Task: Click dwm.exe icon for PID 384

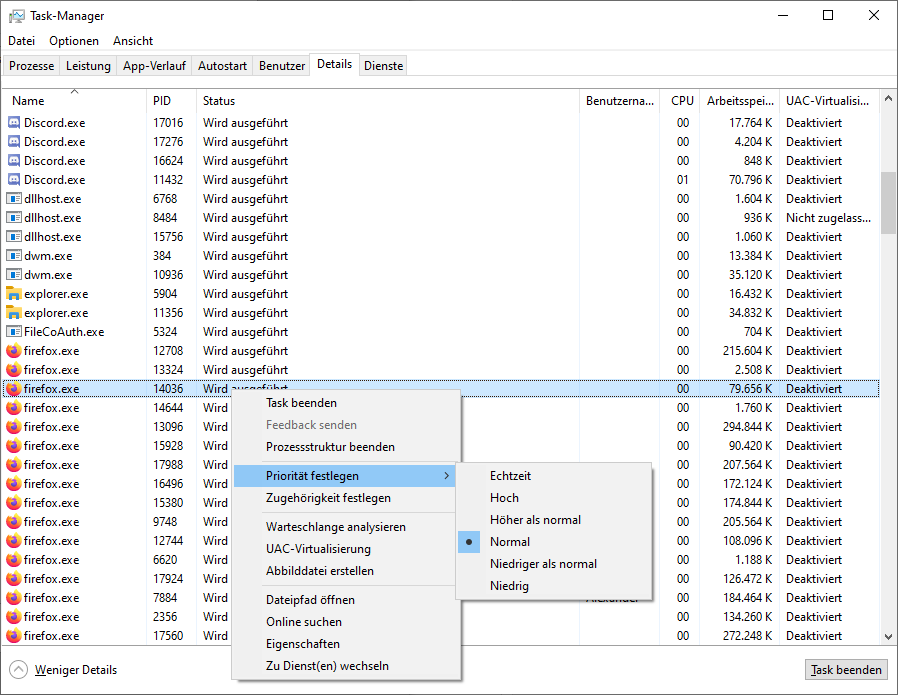Action: [x=14, y=255]
